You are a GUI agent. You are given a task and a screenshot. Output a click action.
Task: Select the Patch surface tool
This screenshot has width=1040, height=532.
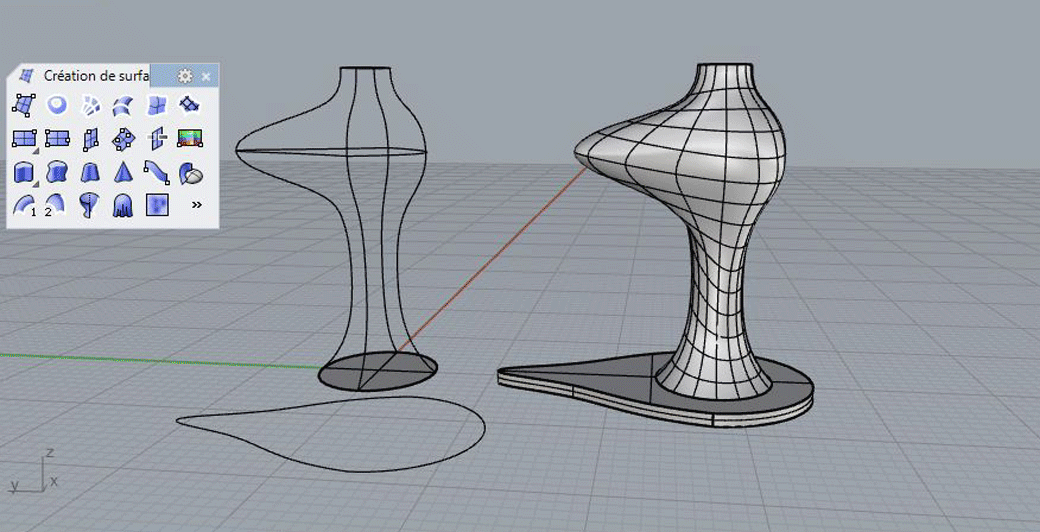190,104
